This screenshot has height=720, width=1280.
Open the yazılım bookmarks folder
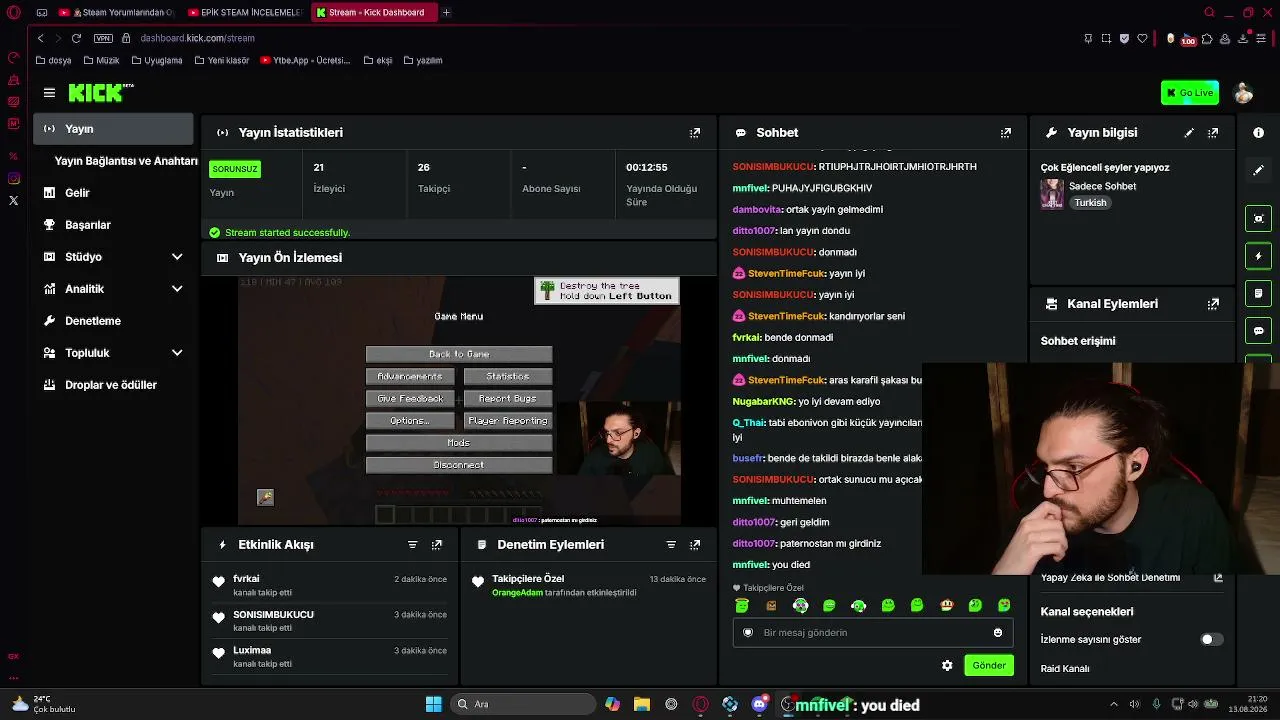tap(423, 61)
